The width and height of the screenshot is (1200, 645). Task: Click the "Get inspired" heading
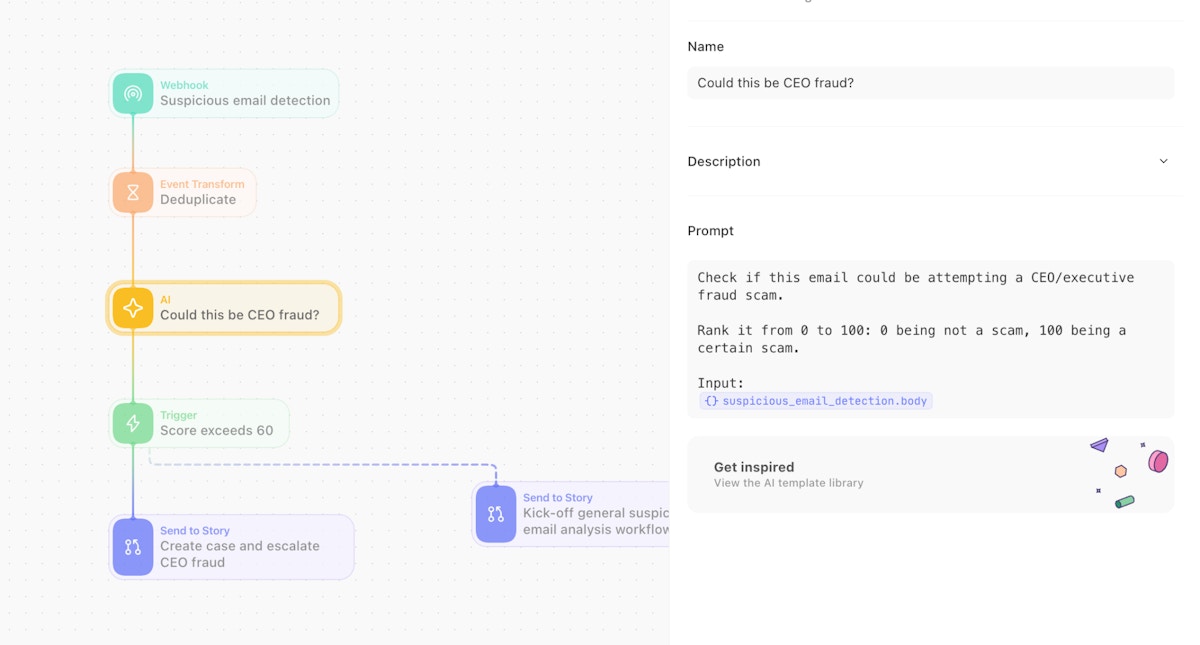click(x=754, y=467)
